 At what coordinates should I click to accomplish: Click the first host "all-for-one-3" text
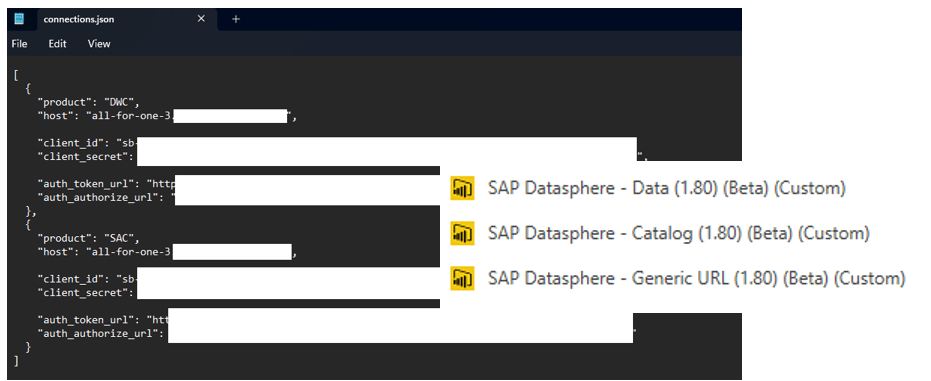(129, 116)
